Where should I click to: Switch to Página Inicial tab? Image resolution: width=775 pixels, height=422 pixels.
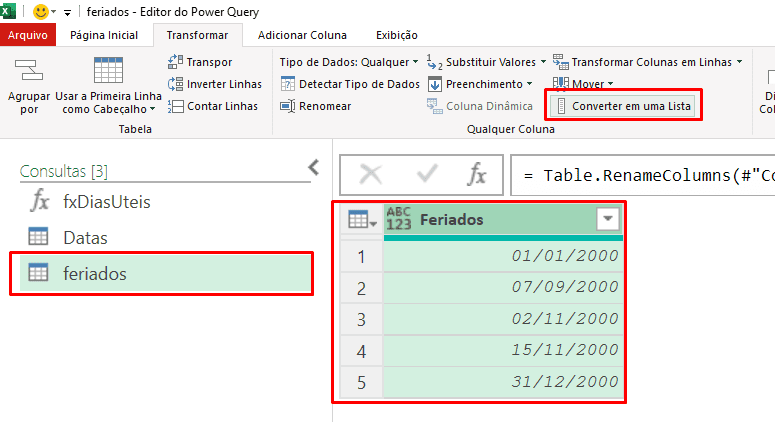tap(104, 35)
